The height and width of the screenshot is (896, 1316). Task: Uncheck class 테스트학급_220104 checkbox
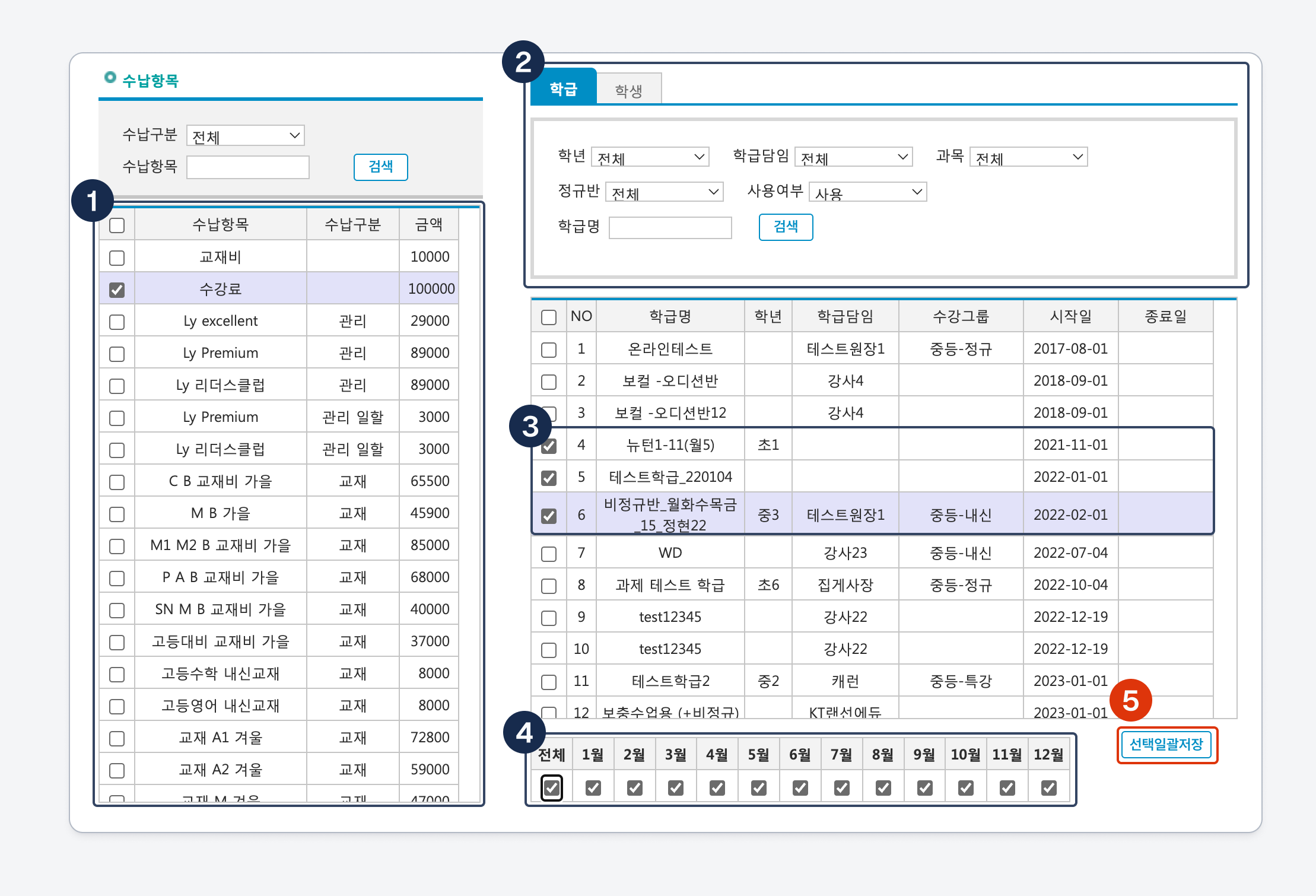point(549,478)
